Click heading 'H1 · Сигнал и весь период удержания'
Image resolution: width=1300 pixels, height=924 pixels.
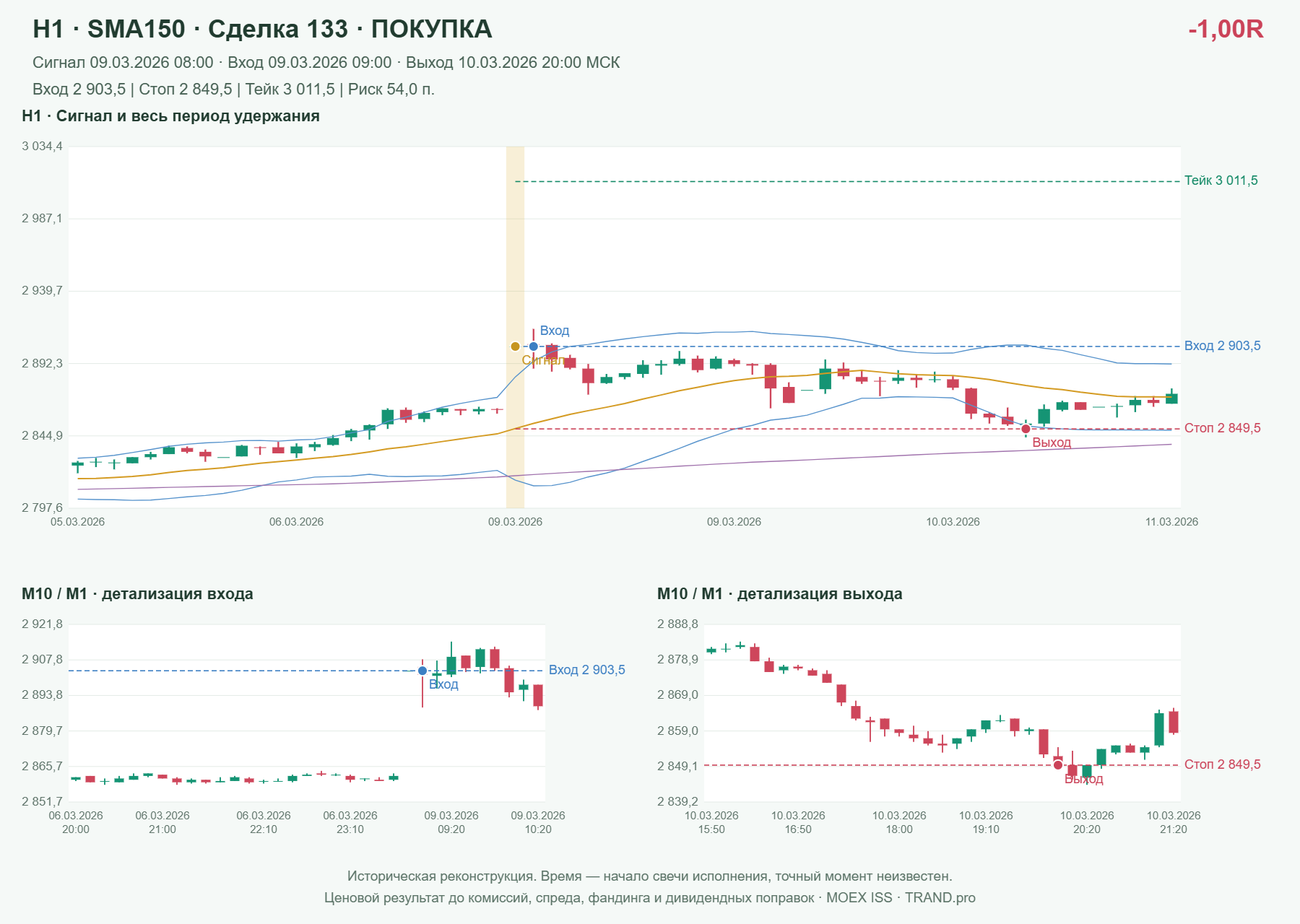[x=170, y=116]
